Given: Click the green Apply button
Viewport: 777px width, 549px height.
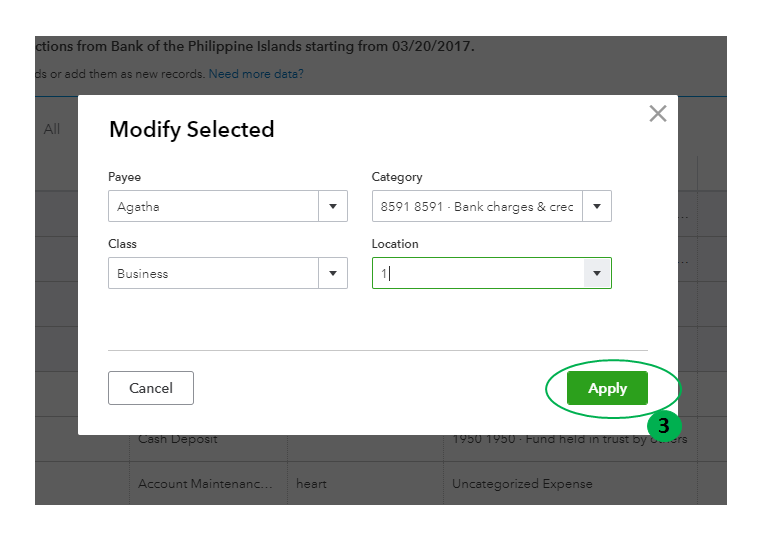Looking at the screenshot, I should [x=607, y=388].
